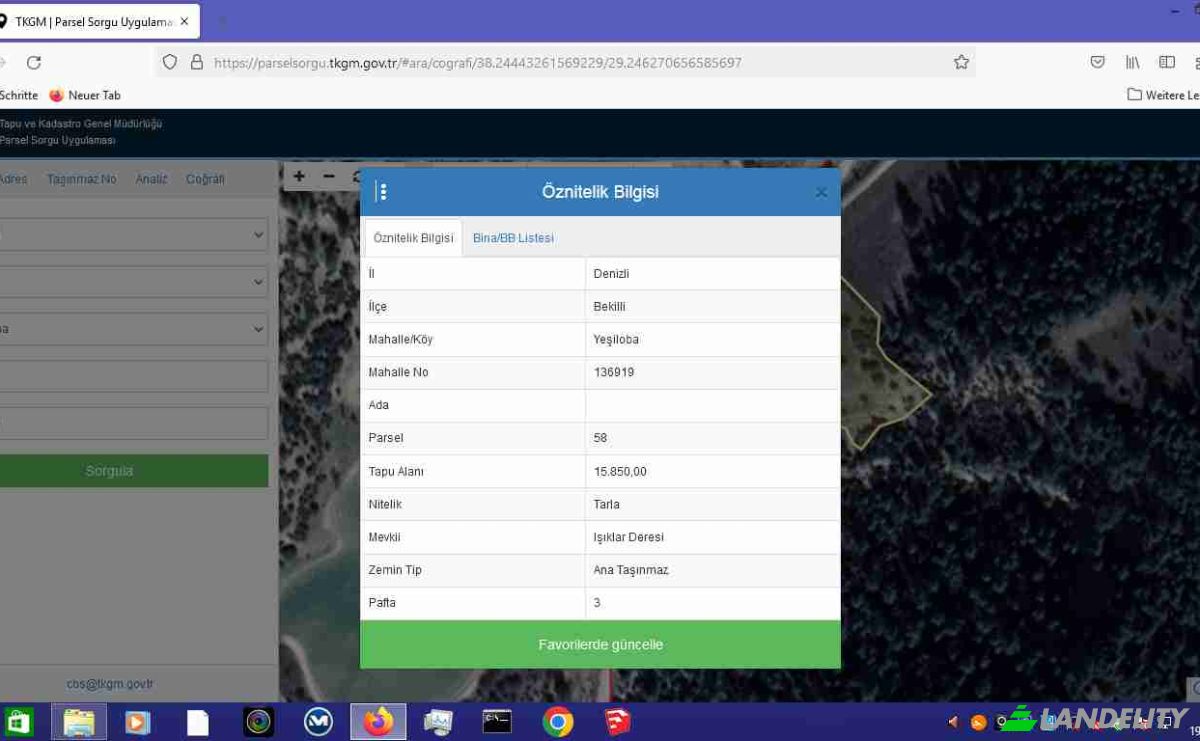Switch to Firefox in the taskbar
The height and width of the screenshot is (741, 1200).
click(378, 721)
